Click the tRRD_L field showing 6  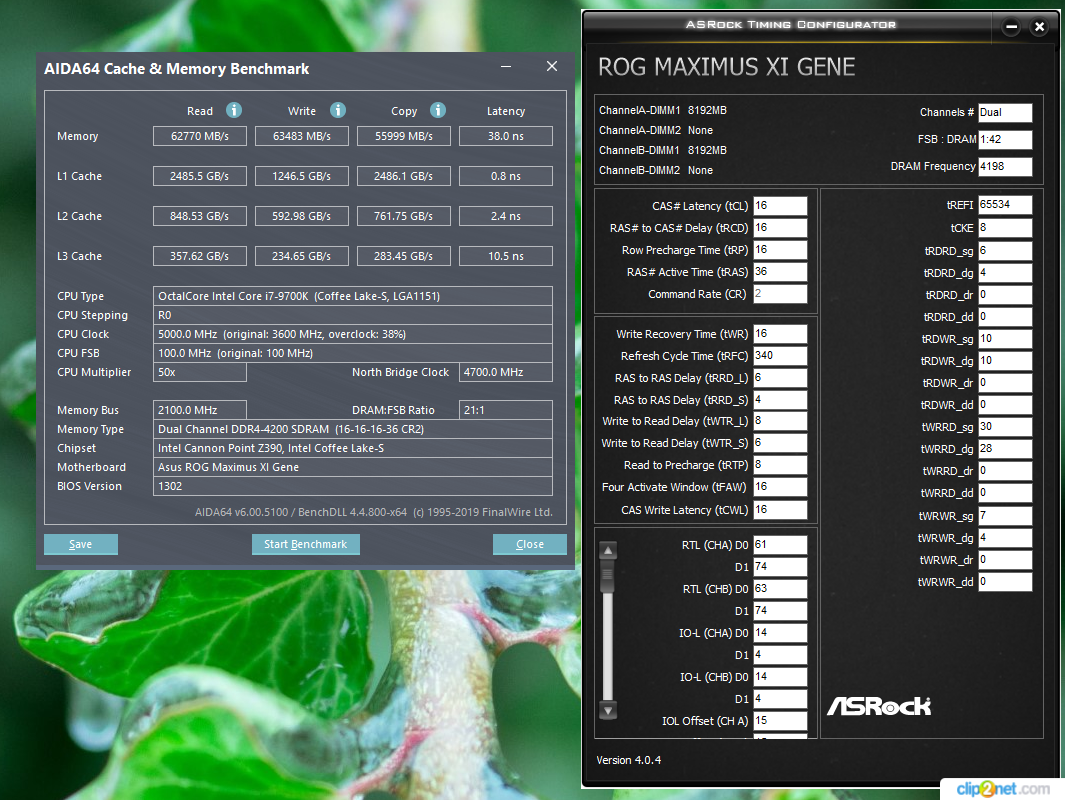coord(780,378)
